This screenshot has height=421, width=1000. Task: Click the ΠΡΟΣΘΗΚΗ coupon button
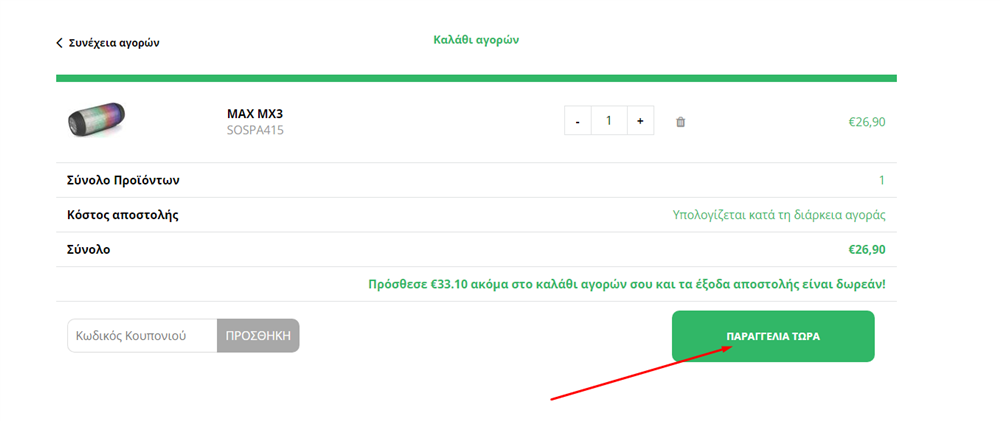point(258,336)
